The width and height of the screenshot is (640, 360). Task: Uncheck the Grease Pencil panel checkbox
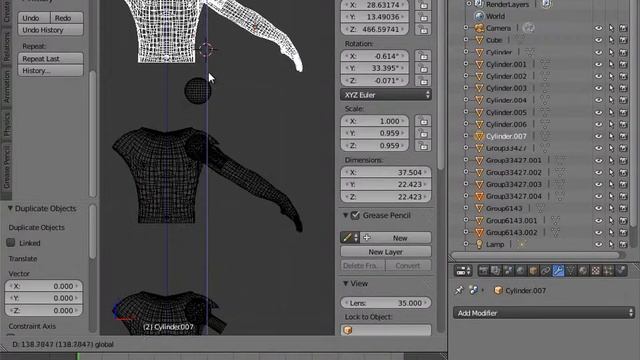[x=355, y=215]
